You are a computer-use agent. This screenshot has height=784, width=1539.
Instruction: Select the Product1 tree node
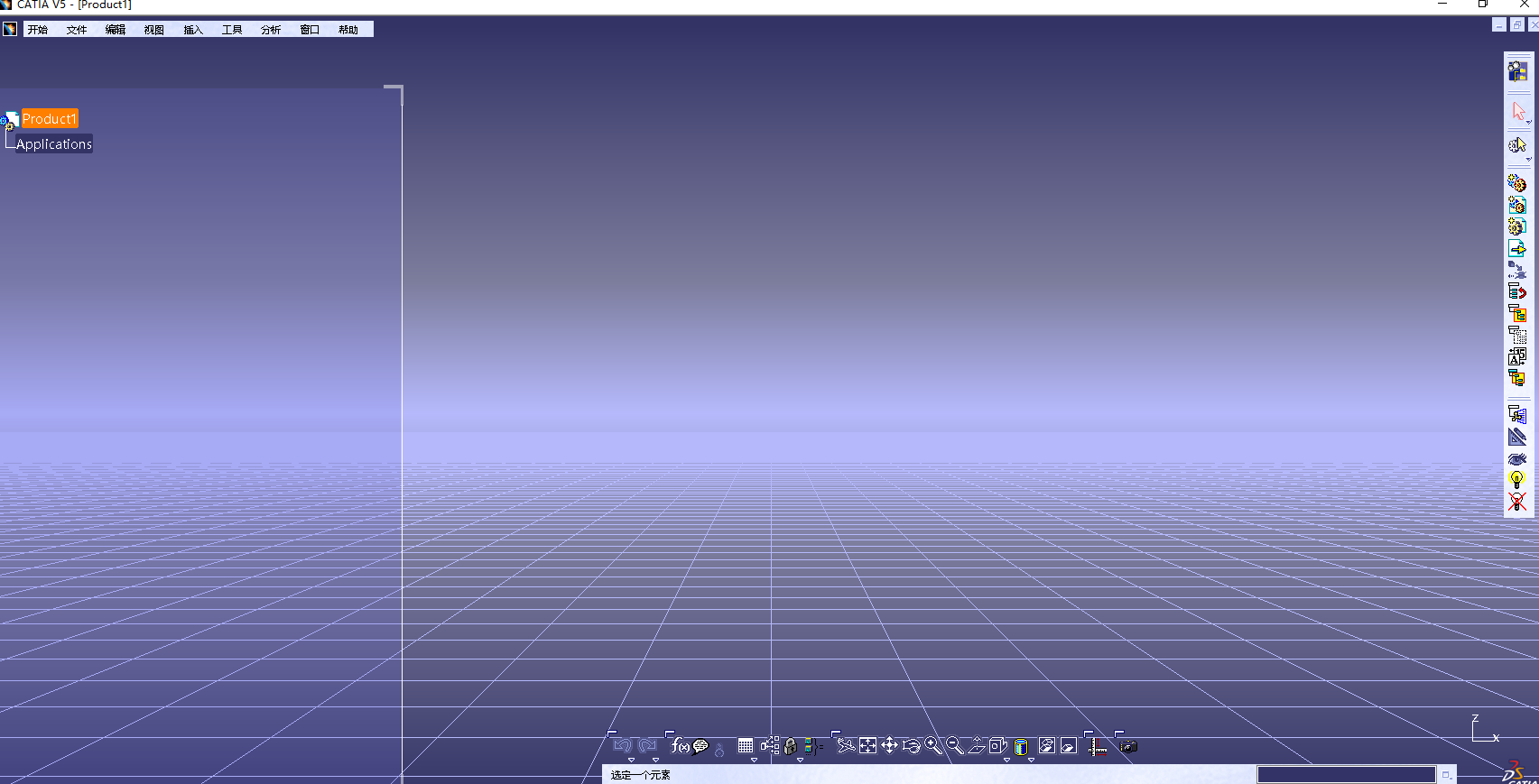[50, 119]
